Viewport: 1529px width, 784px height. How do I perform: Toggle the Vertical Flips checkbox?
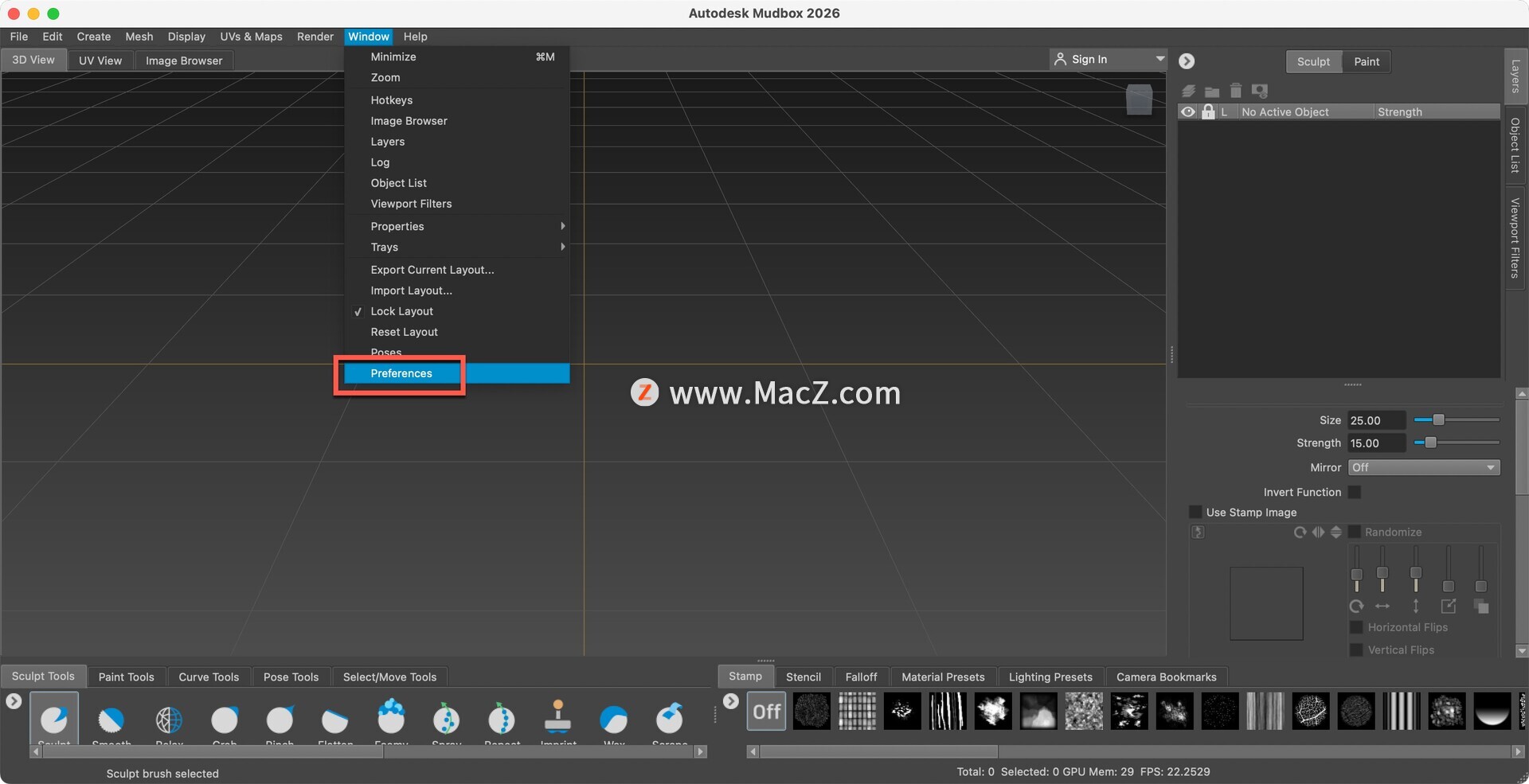tap(1356, 649)
